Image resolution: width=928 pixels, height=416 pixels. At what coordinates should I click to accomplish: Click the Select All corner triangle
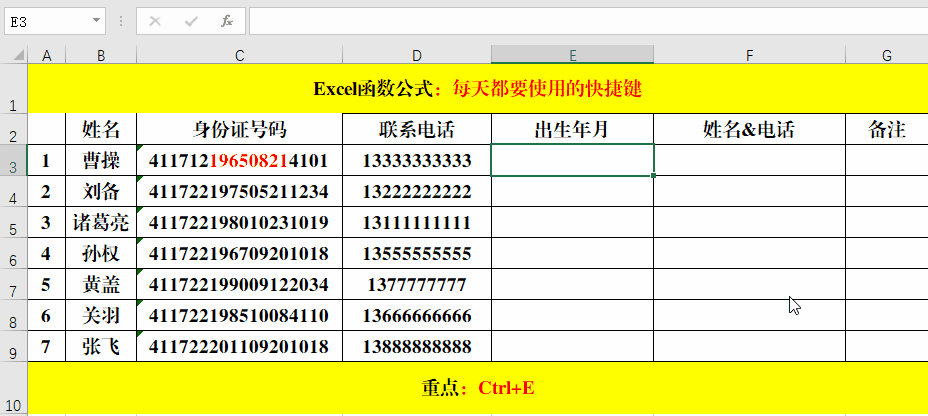[x=18, y=56]
